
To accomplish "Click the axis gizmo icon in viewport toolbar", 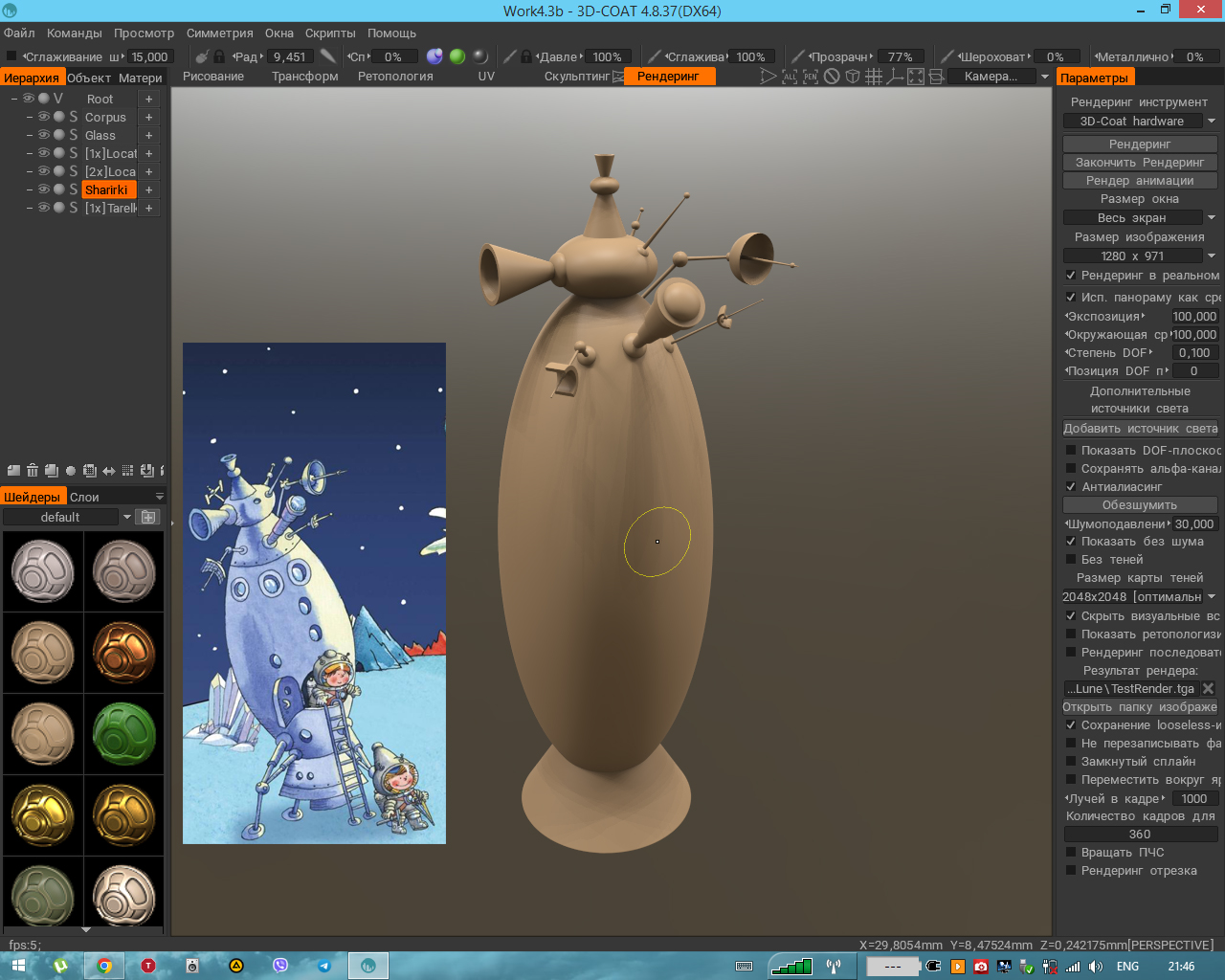I will point(895,77).
